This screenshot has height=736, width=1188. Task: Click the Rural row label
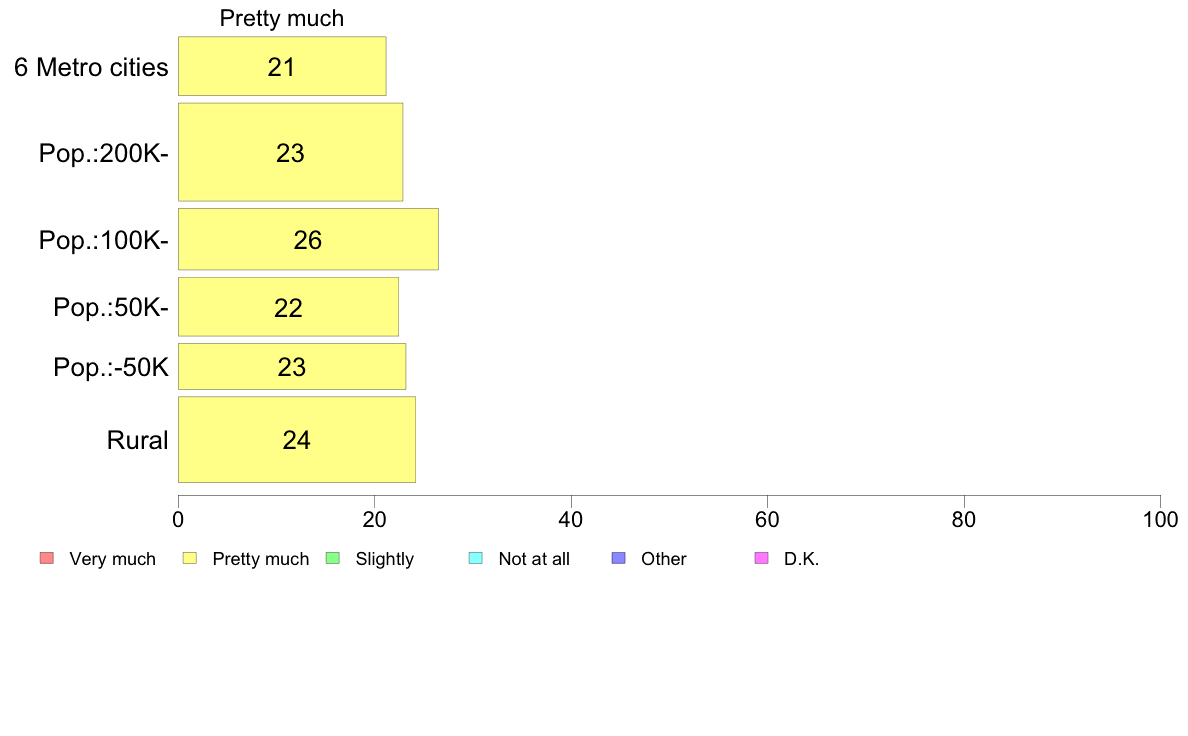coord(137,440)
